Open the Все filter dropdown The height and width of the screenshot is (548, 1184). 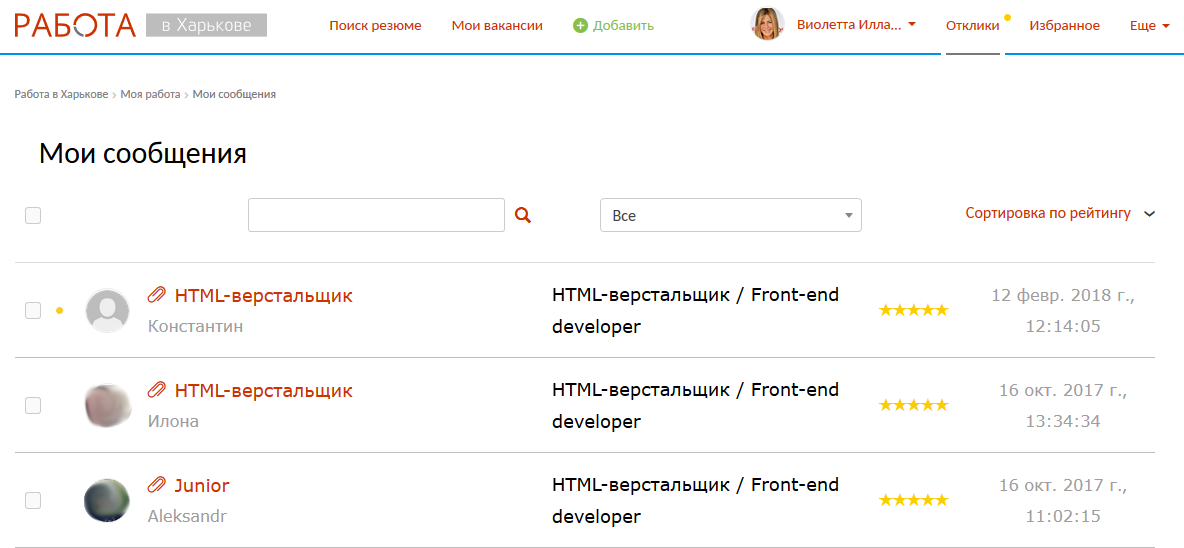pyautogui.click(x=730, y=215)
